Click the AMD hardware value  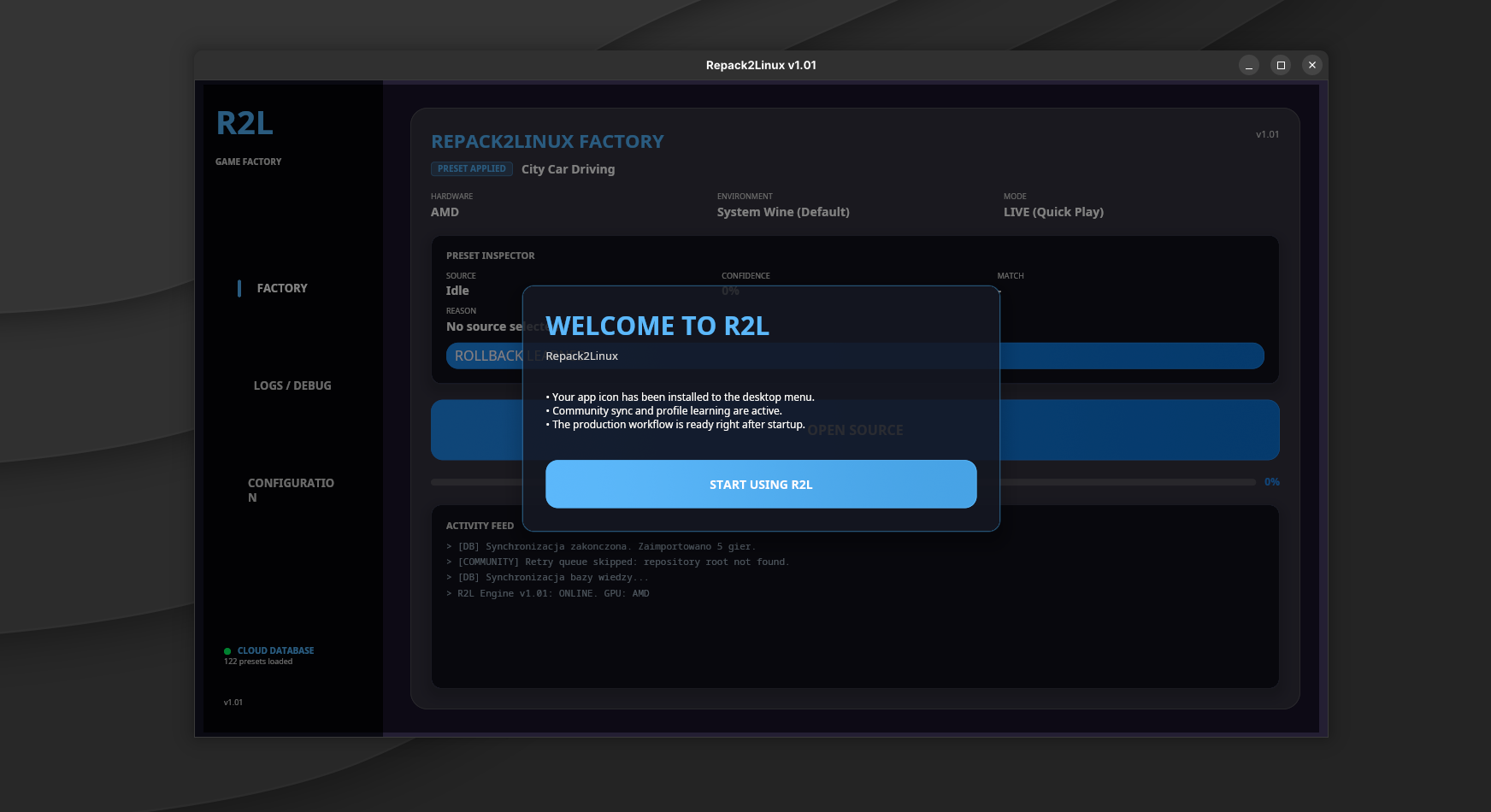click(445, 212)
